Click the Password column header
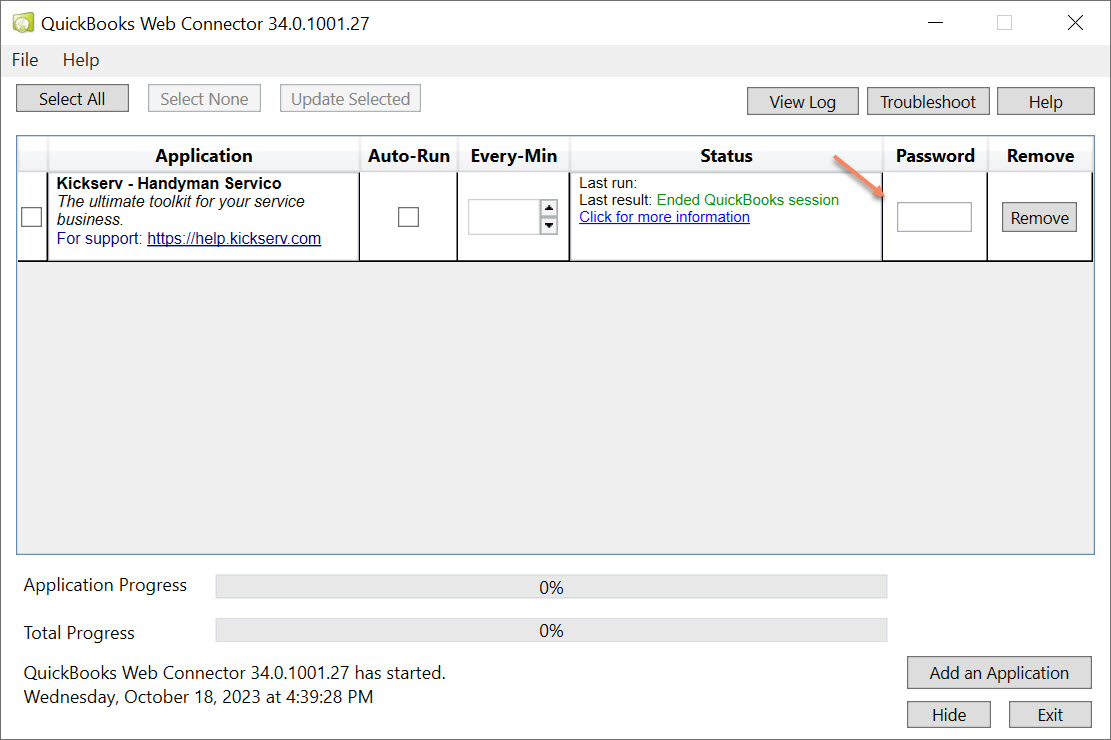 click(x=935, y=156)
